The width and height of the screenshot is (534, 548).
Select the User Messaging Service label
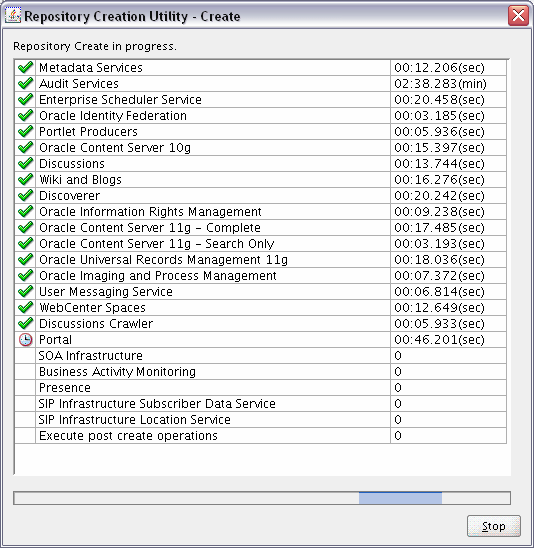coord(106,292)
